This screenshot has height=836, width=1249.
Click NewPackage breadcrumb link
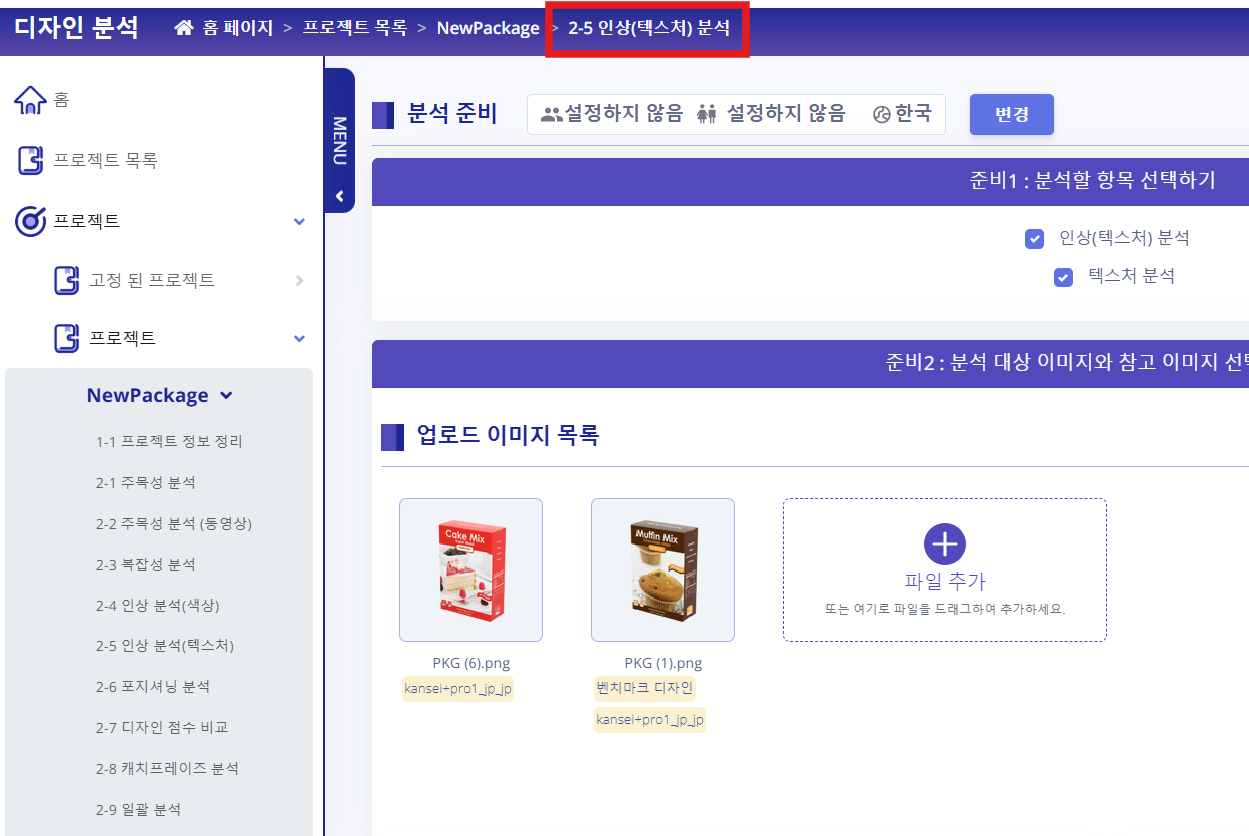click(x=488, y=28)
